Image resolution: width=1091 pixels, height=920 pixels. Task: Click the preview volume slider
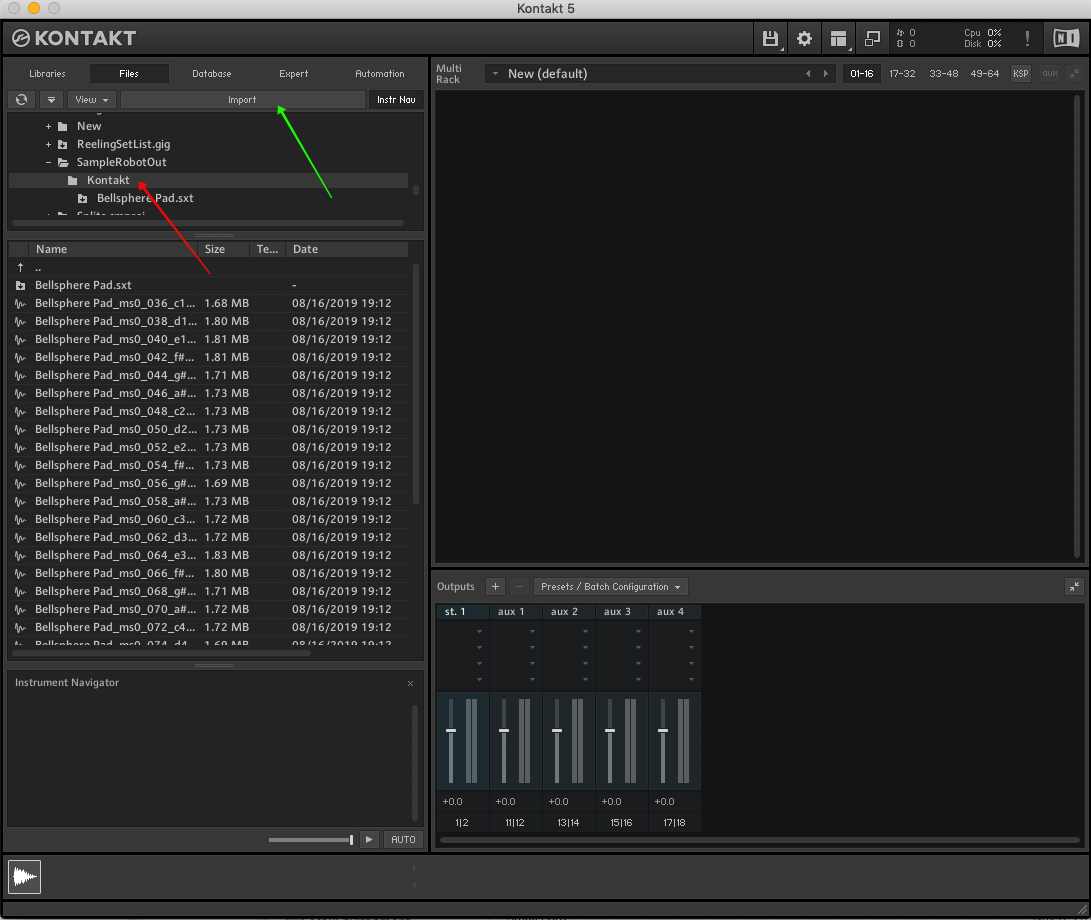coord(311,839)
